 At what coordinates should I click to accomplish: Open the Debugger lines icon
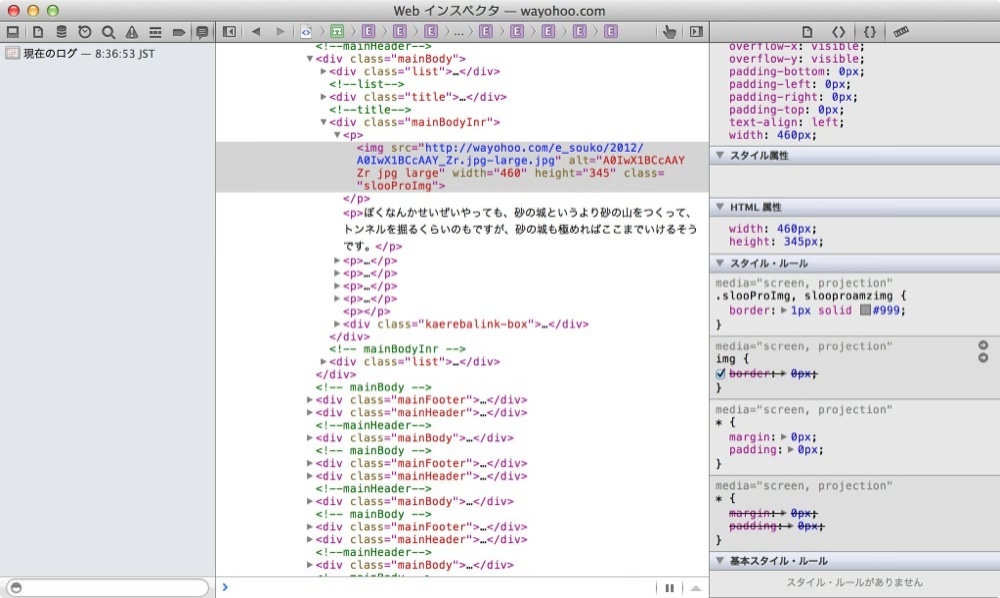point(155,31)
